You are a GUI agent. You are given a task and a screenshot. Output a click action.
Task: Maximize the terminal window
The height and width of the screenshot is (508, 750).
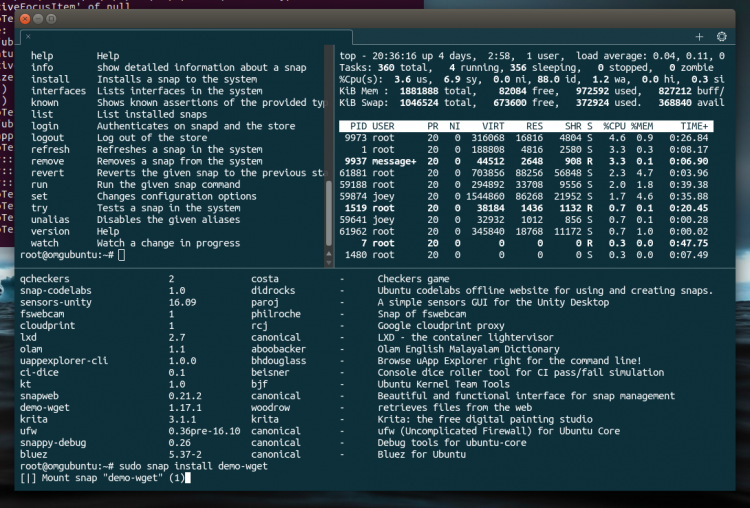point(51,19)
